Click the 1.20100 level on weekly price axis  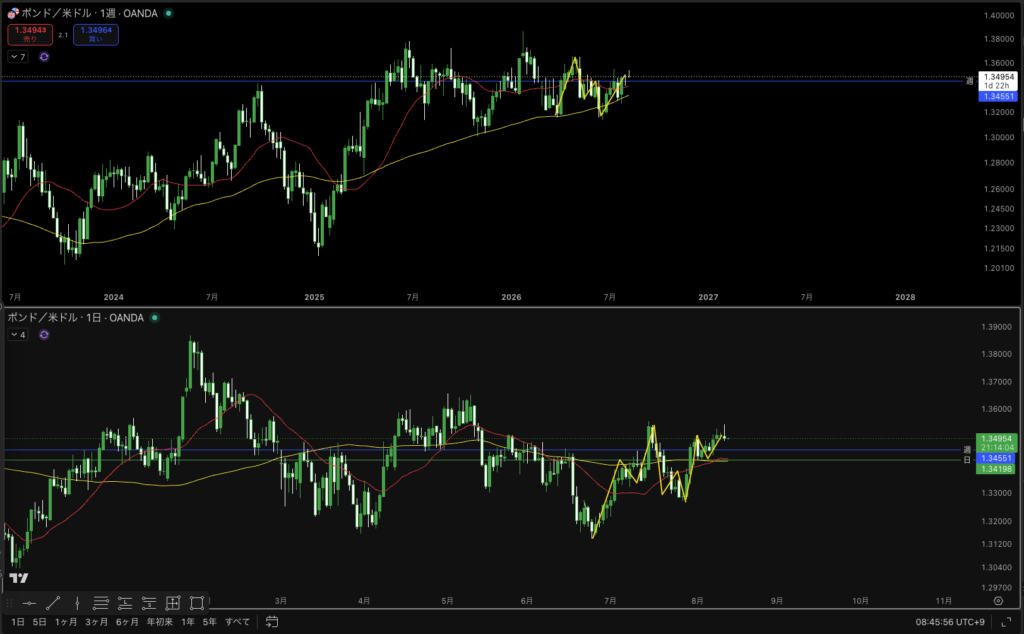(999, 268)
